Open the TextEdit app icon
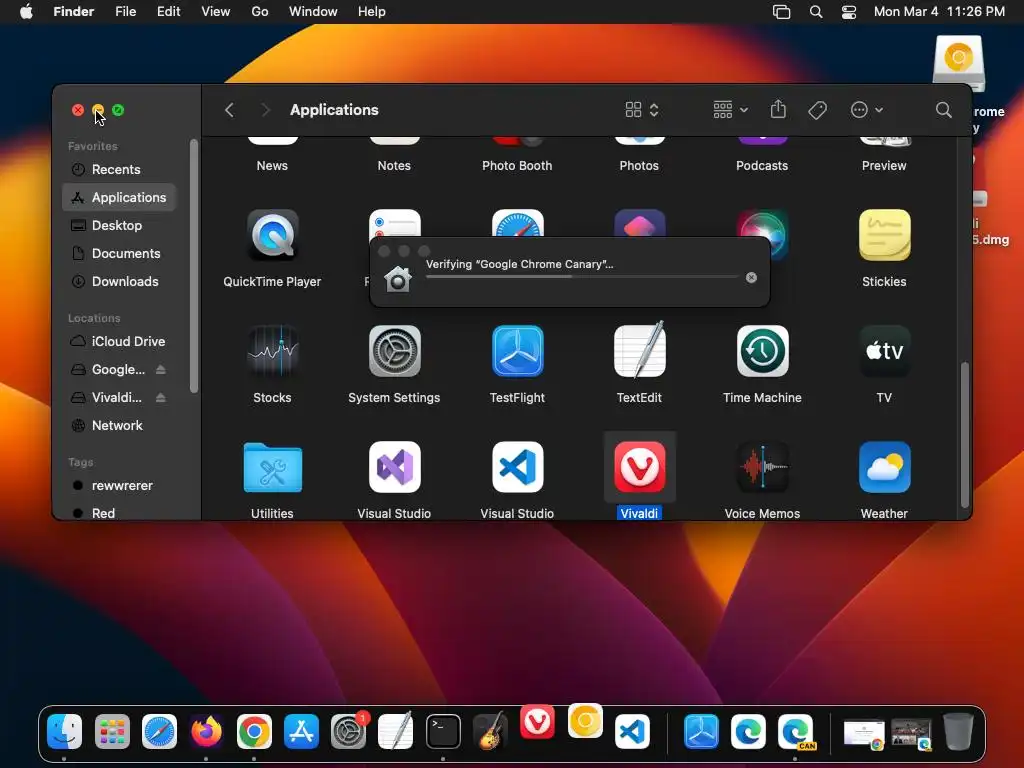 point(639,351)
